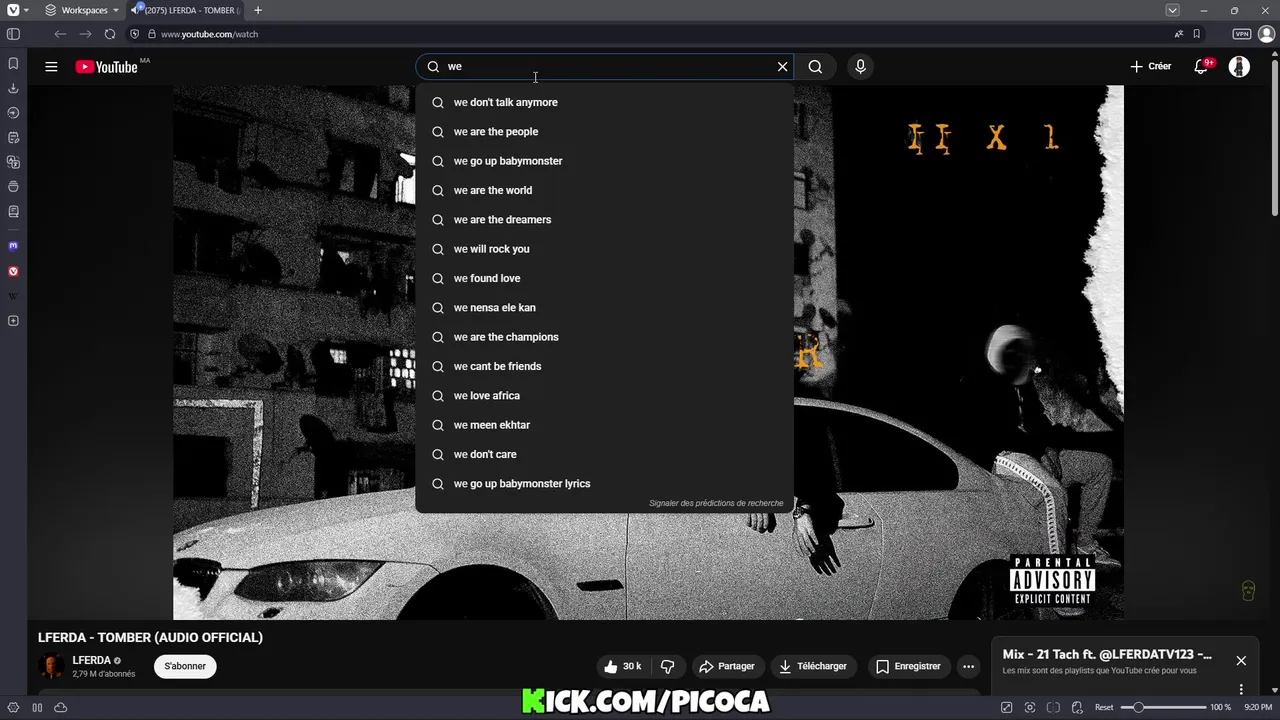Image resolution: width=1280 pixels, height=720 pixels.
Task: Choose "we go up babymonster lyrics" suggestion
Action: tap(604, 484)
